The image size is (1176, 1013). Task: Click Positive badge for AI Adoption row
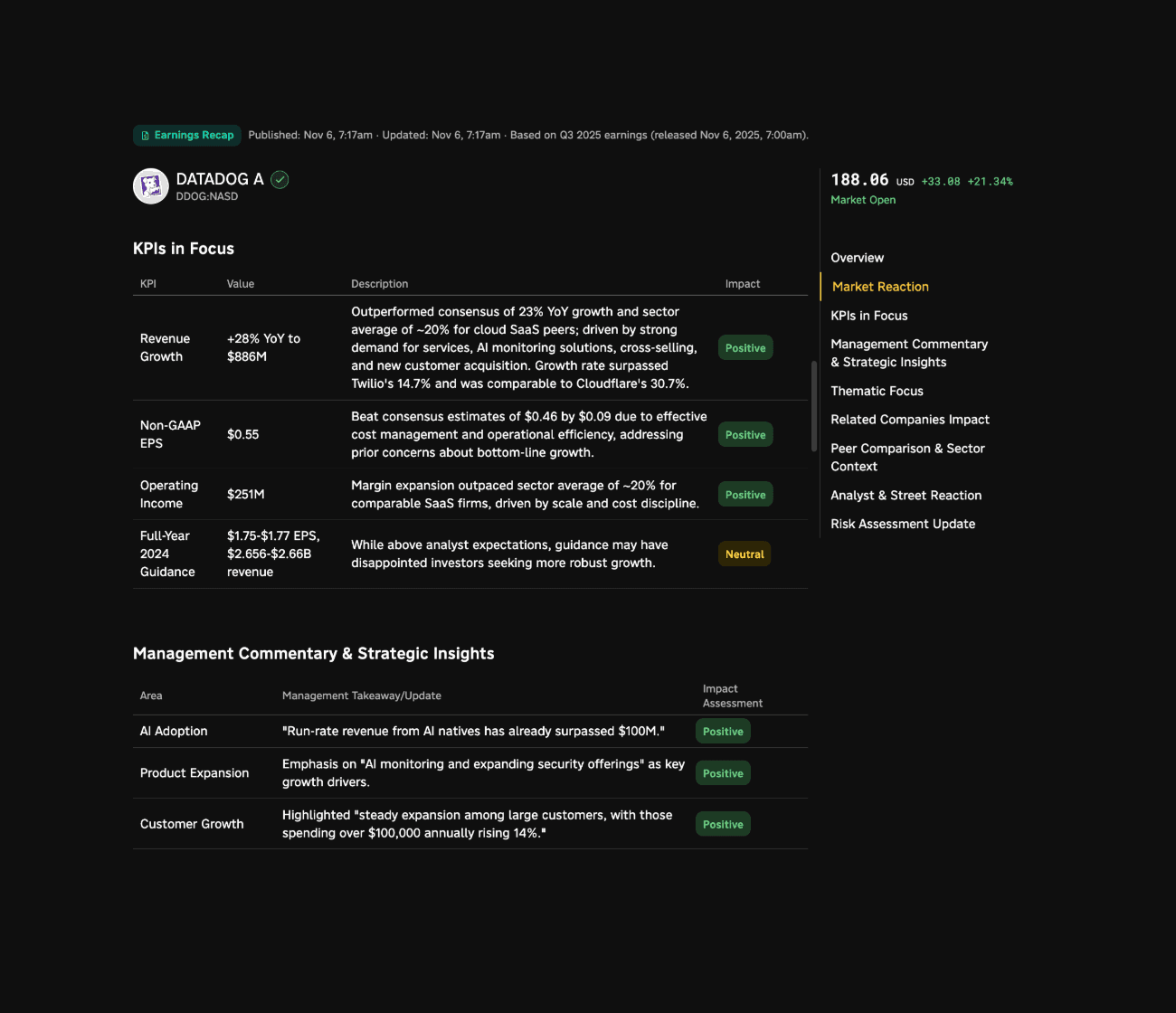coord(723,732)
